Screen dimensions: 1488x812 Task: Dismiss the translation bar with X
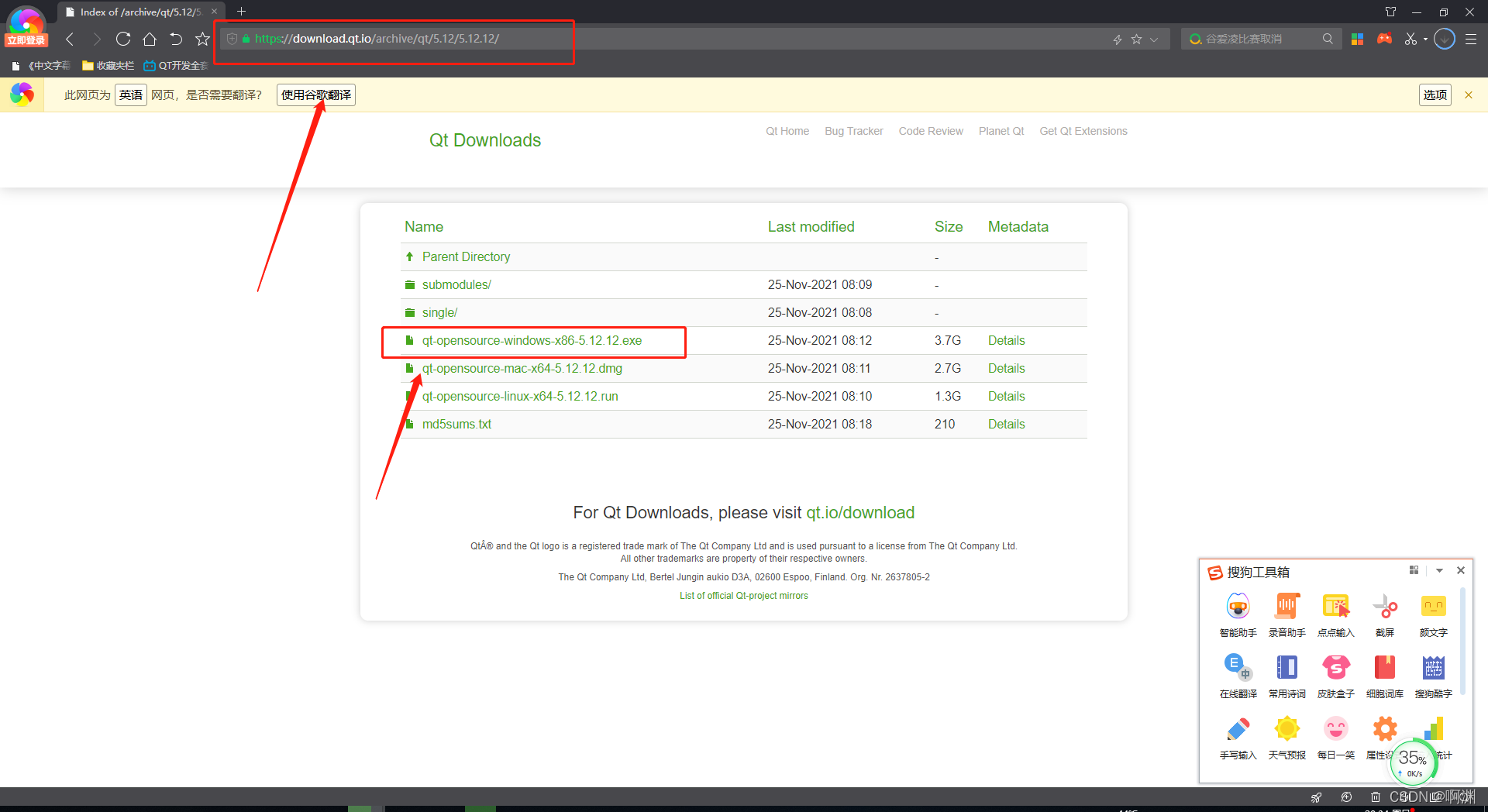coord(1469,95)
